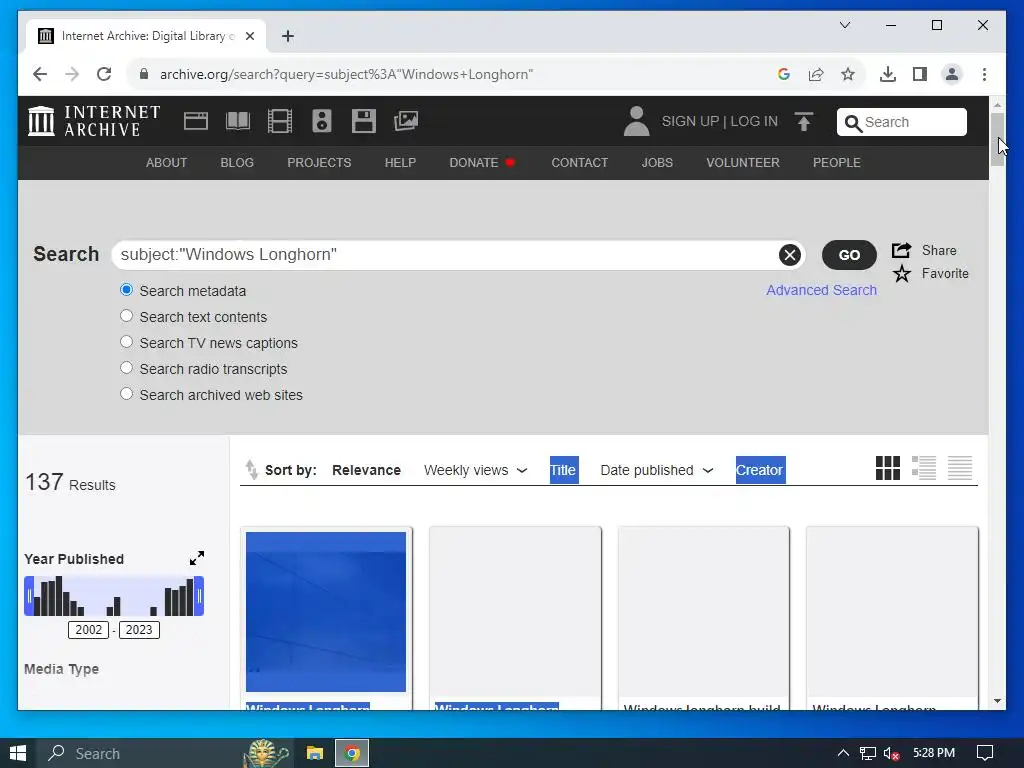Open the Video film-strip icon

point(280,121)
